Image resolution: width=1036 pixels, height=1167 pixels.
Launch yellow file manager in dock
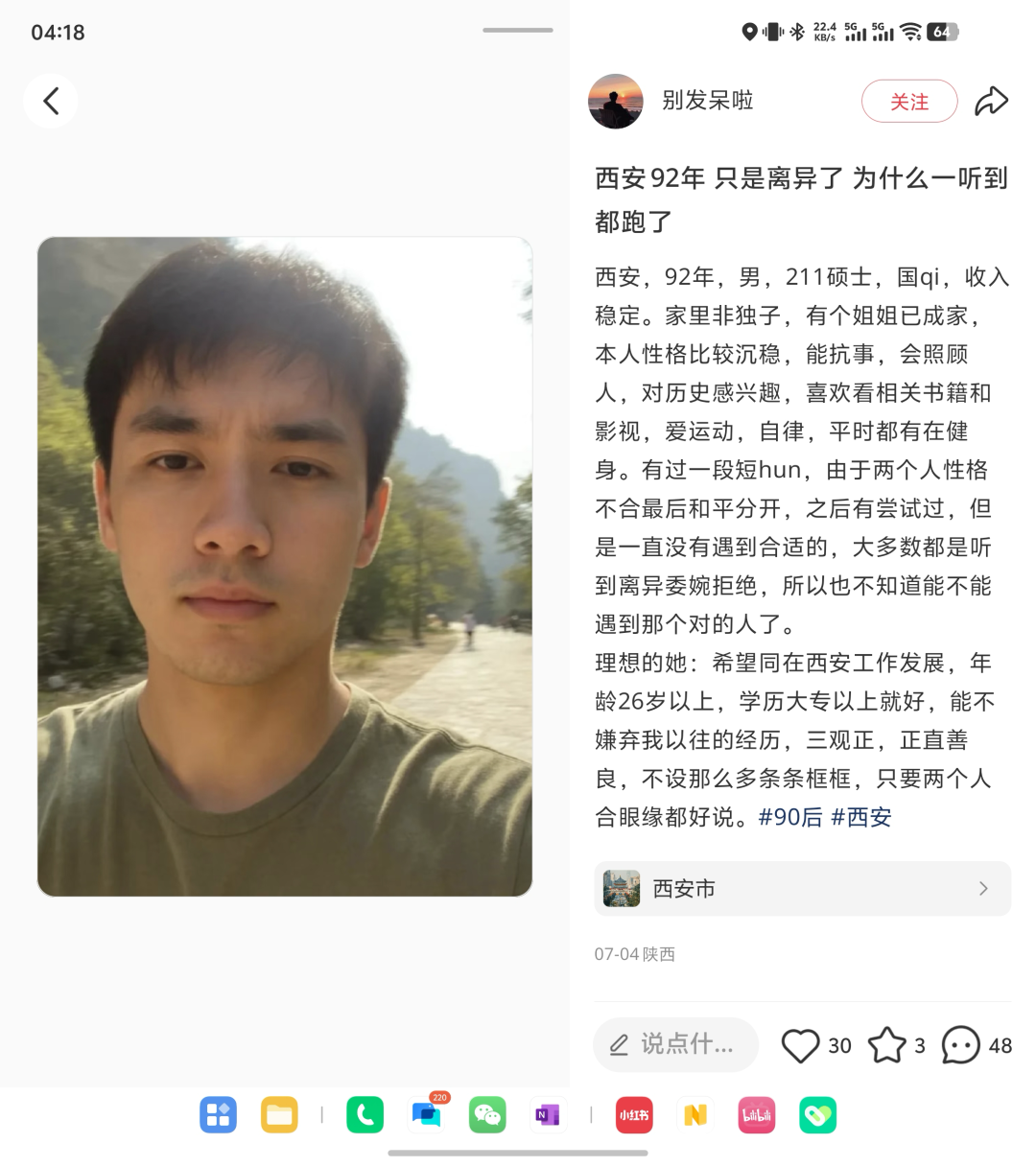(279, 1114)
